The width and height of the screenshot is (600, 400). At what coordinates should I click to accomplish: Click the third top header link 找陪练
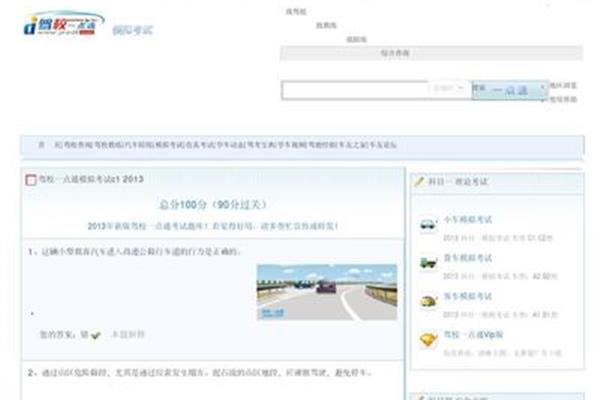356,39
